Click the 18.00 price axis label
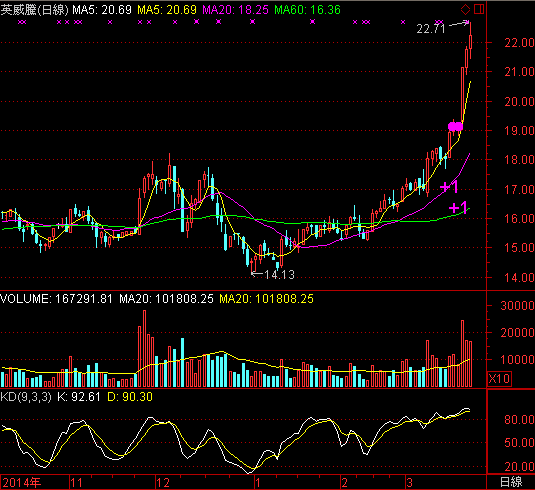 [x=519, y=160]
